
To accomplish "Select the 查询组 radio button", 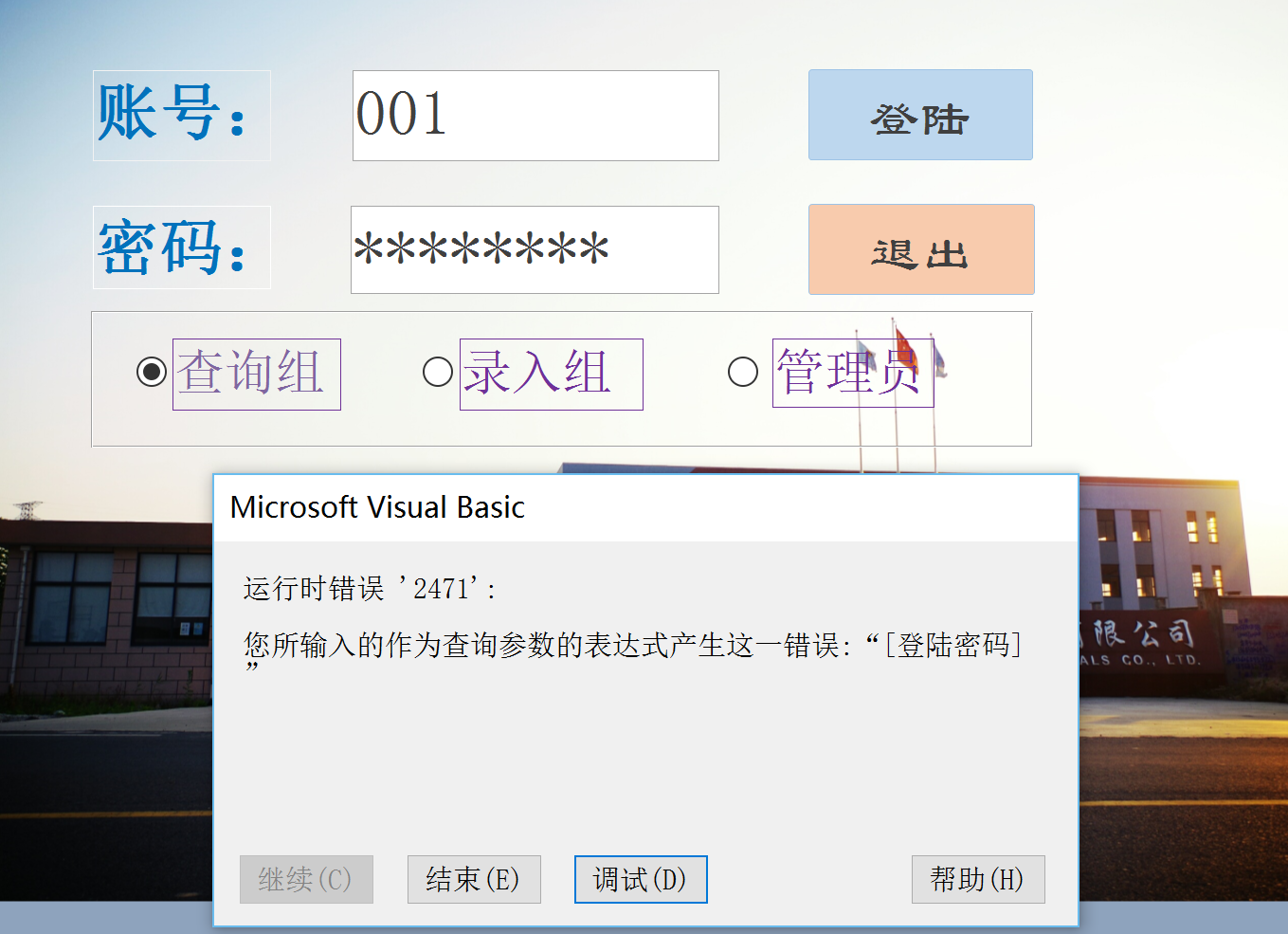I will tap(152, 372).
